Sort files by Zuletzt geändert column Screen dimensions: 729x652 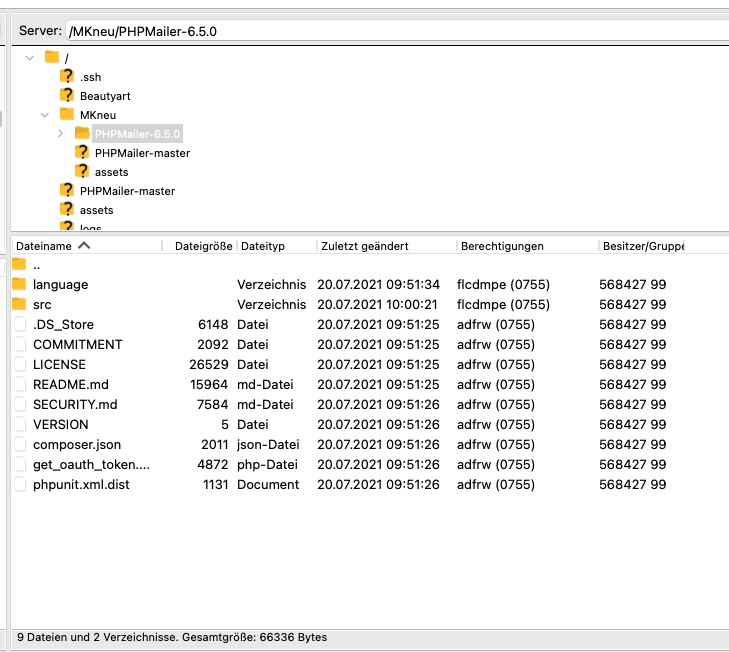(365, 246)
